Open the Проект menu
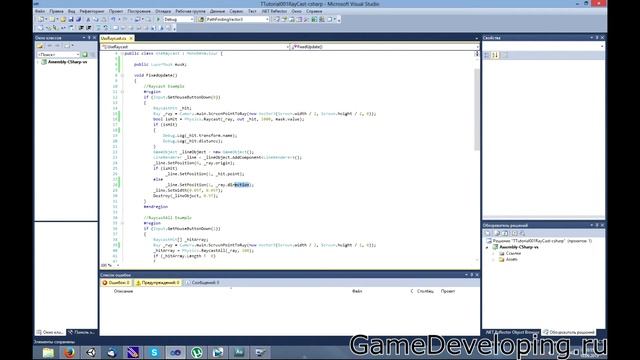The image size is (640, 360). click(x=116, y=11)
